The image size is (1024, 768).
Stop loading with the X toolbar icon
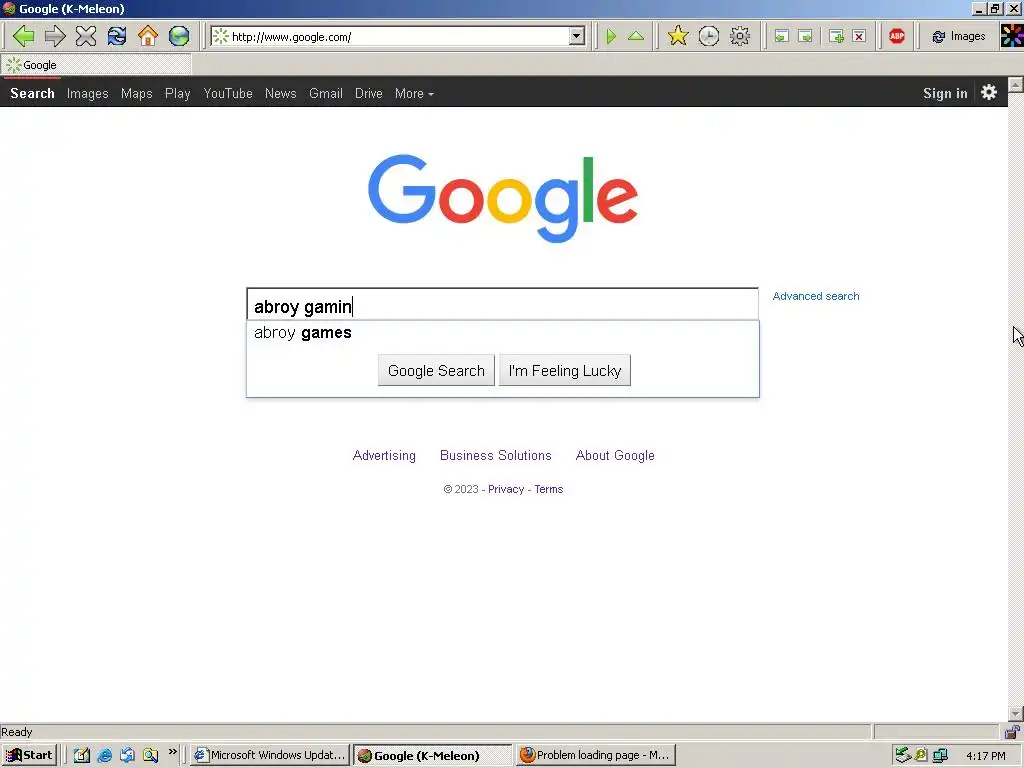[x=86, y=36]
